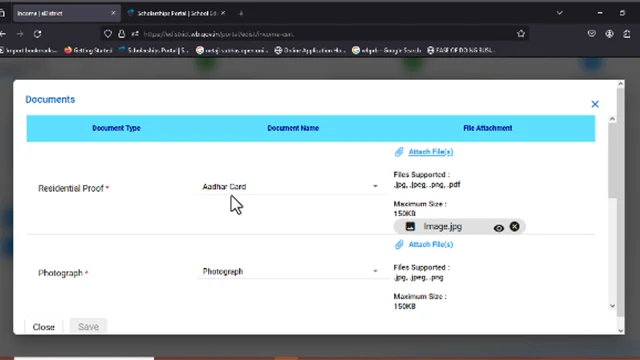This screenshot has width=640, height=360.
Task: Go forward to the next page
Action: pyautogui.click(x=20, y=34)
